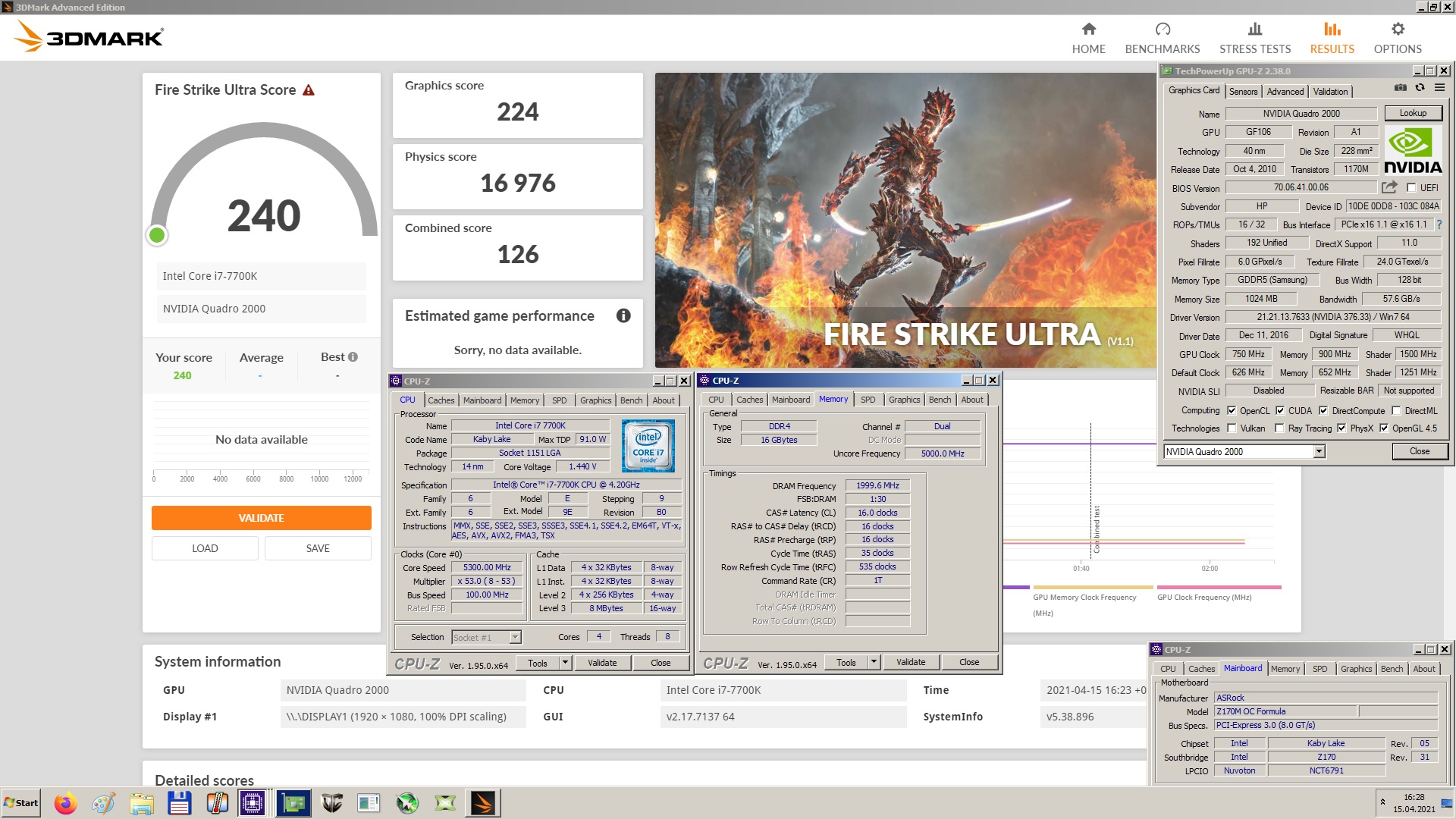Click the LOAD button
The image size is (1456, 819).
[205, 548]
